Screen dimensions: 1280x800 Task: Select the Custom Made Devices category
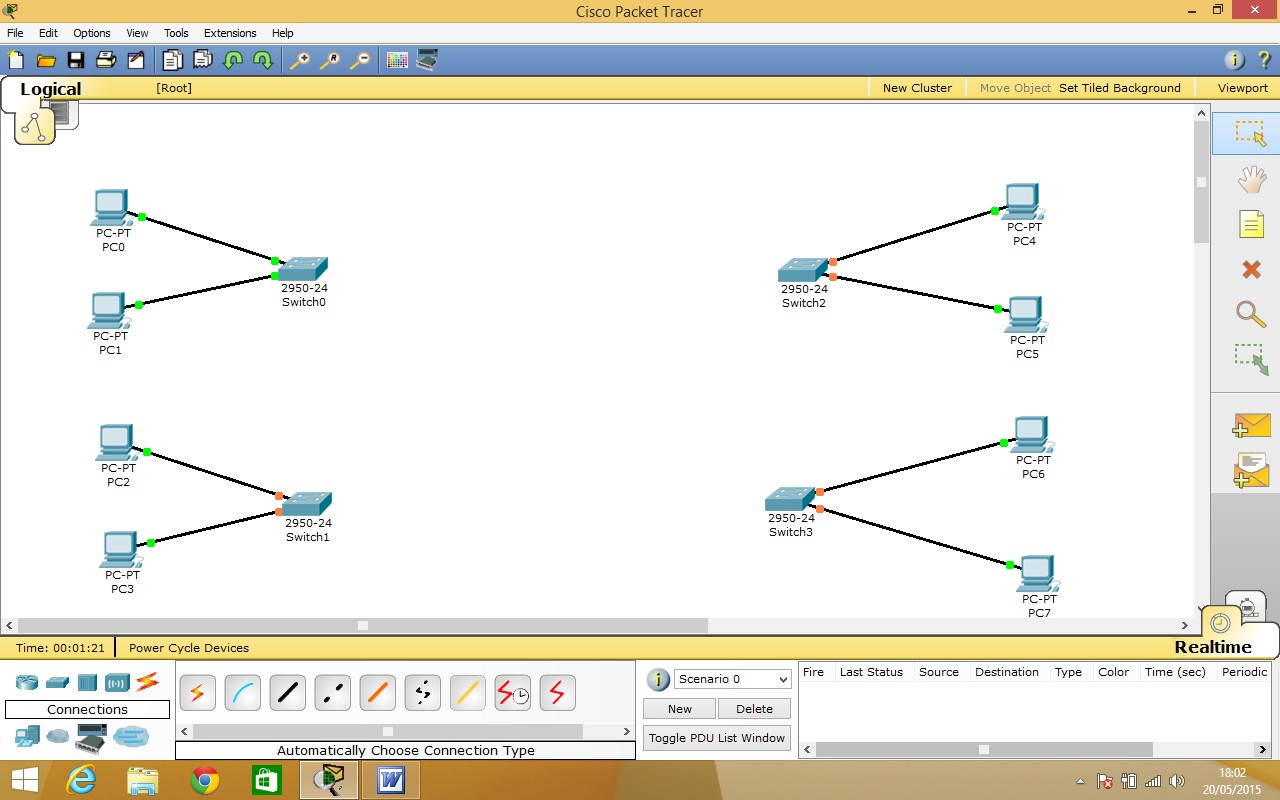click(91, 739)
